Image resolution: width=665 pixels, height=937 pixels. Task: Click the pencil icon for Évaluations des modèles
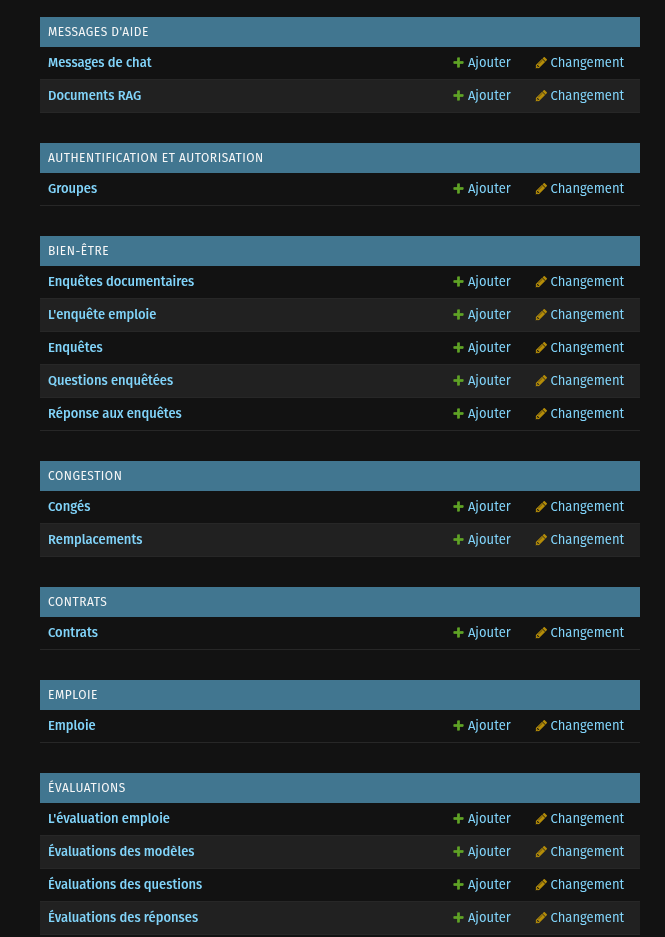(x=541, y=852)
